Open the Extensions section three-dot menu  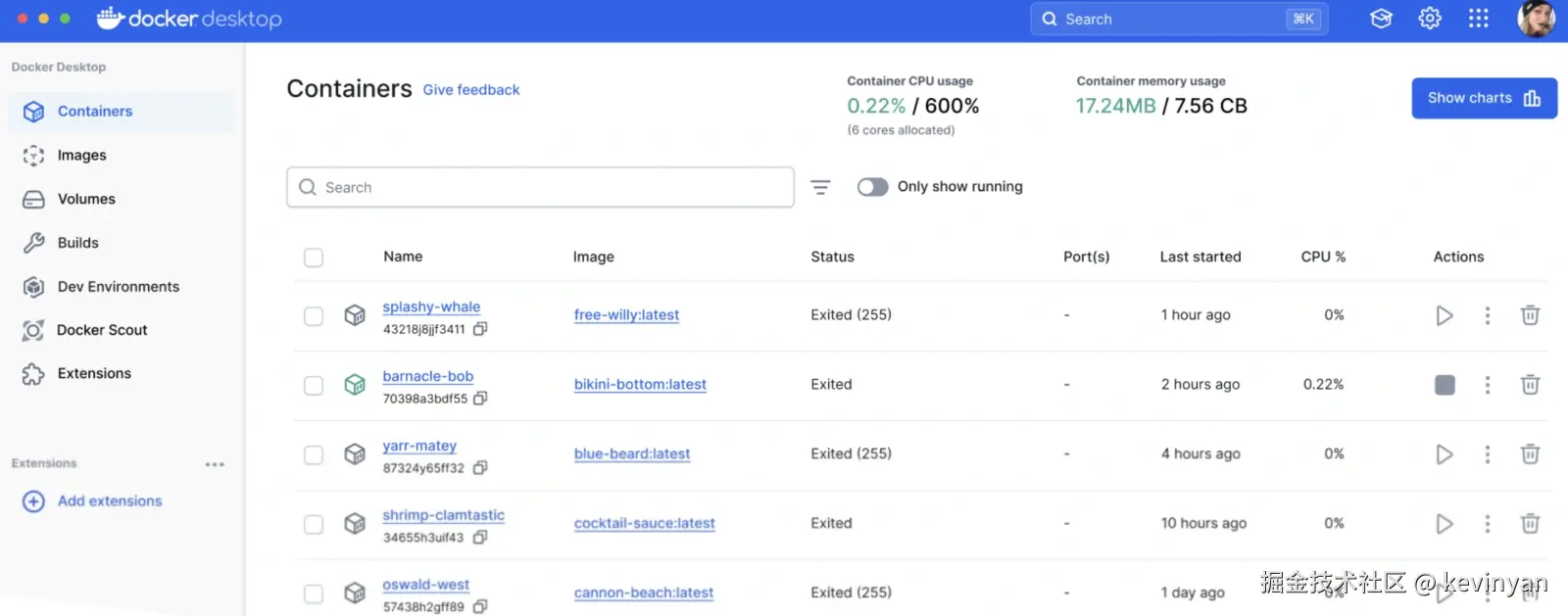tap(215, 464)
